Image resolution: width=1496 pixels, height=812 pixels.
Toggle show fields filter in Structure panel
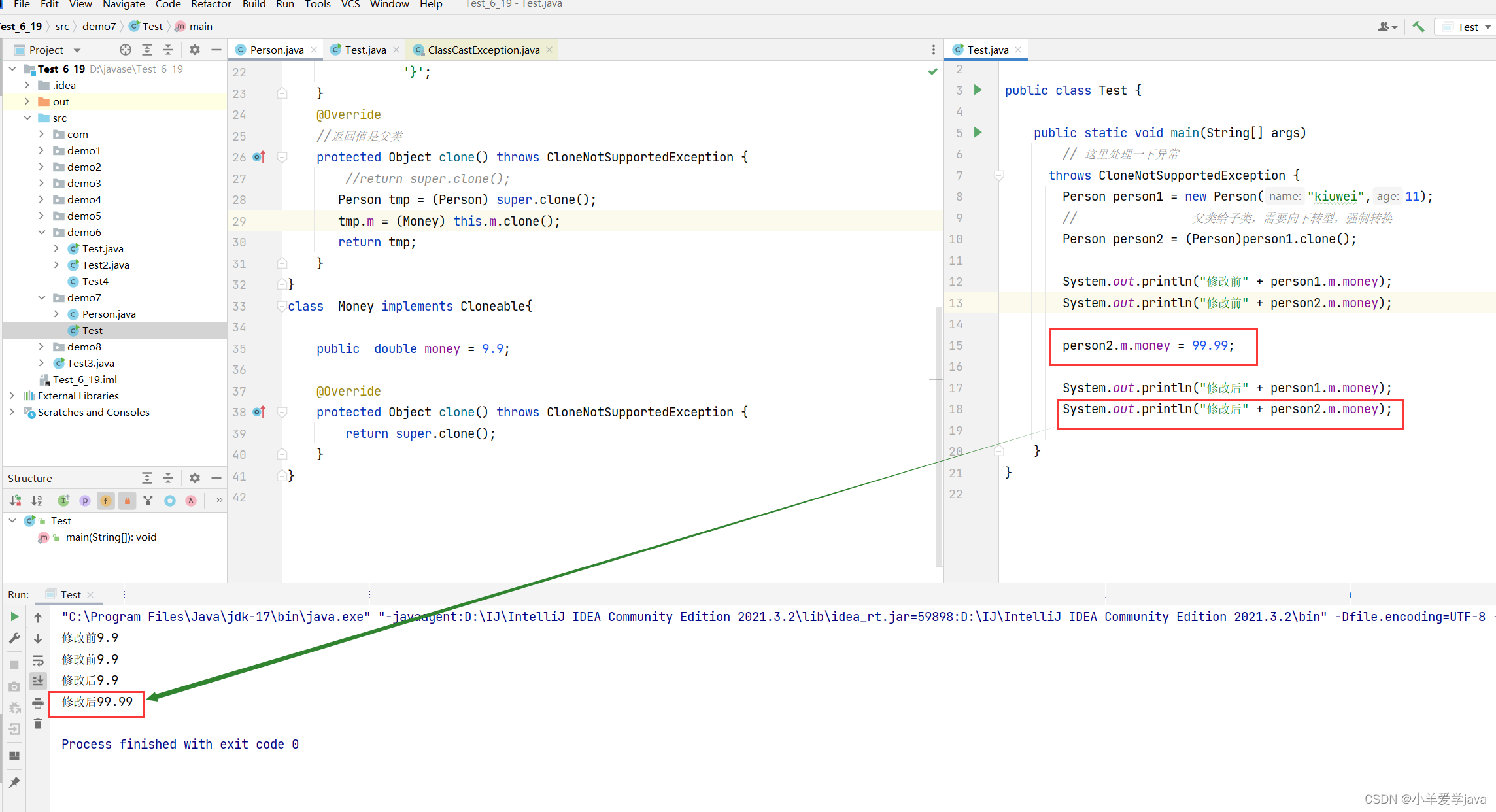pyautogui.click(x=106, y=501)
